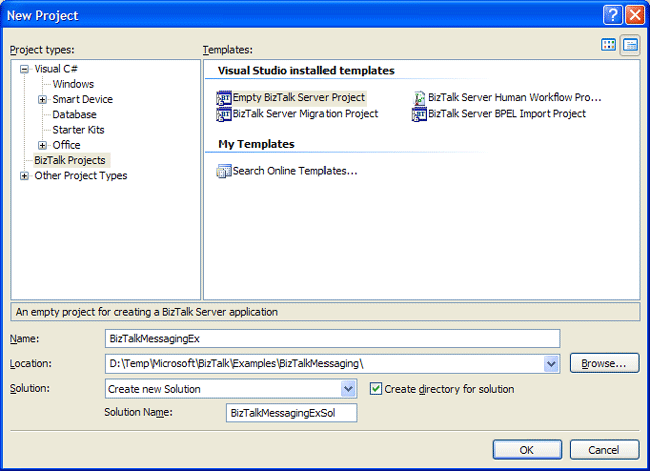Image resolution: width=650 pixels, height=471 pixels.
Task: Open the dialog Help question mark button
Action: click(612, 15)
